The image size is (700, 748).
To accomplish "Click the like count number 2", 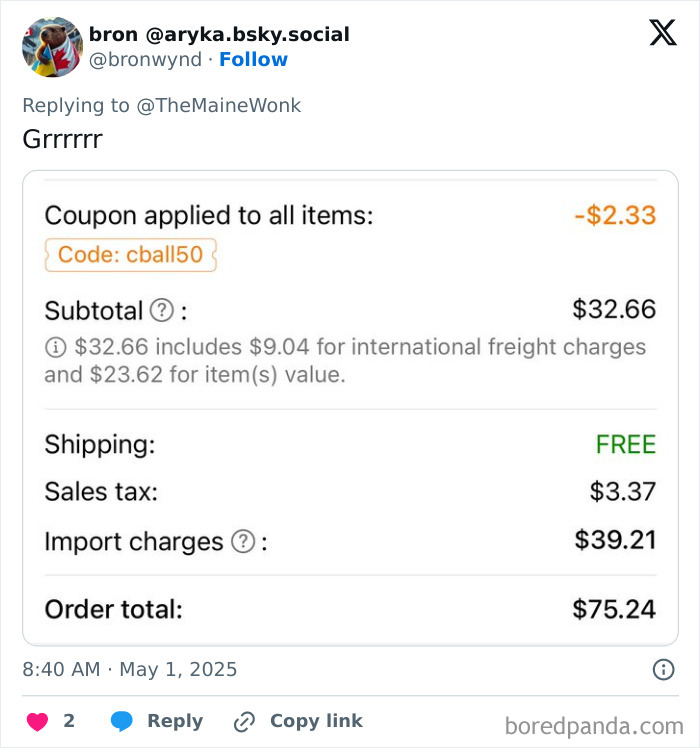I will click(x=69, y=721).
